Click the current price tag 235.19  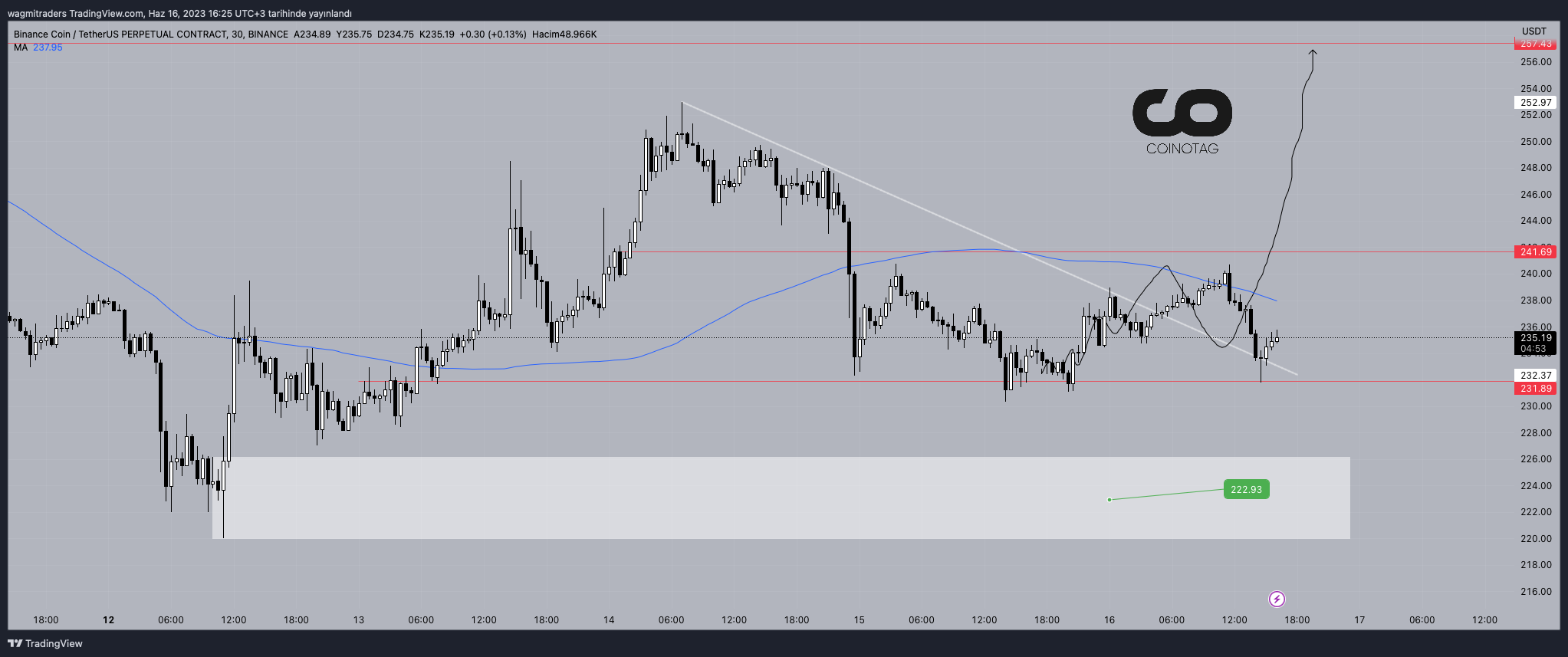[x=1536, y=338]
